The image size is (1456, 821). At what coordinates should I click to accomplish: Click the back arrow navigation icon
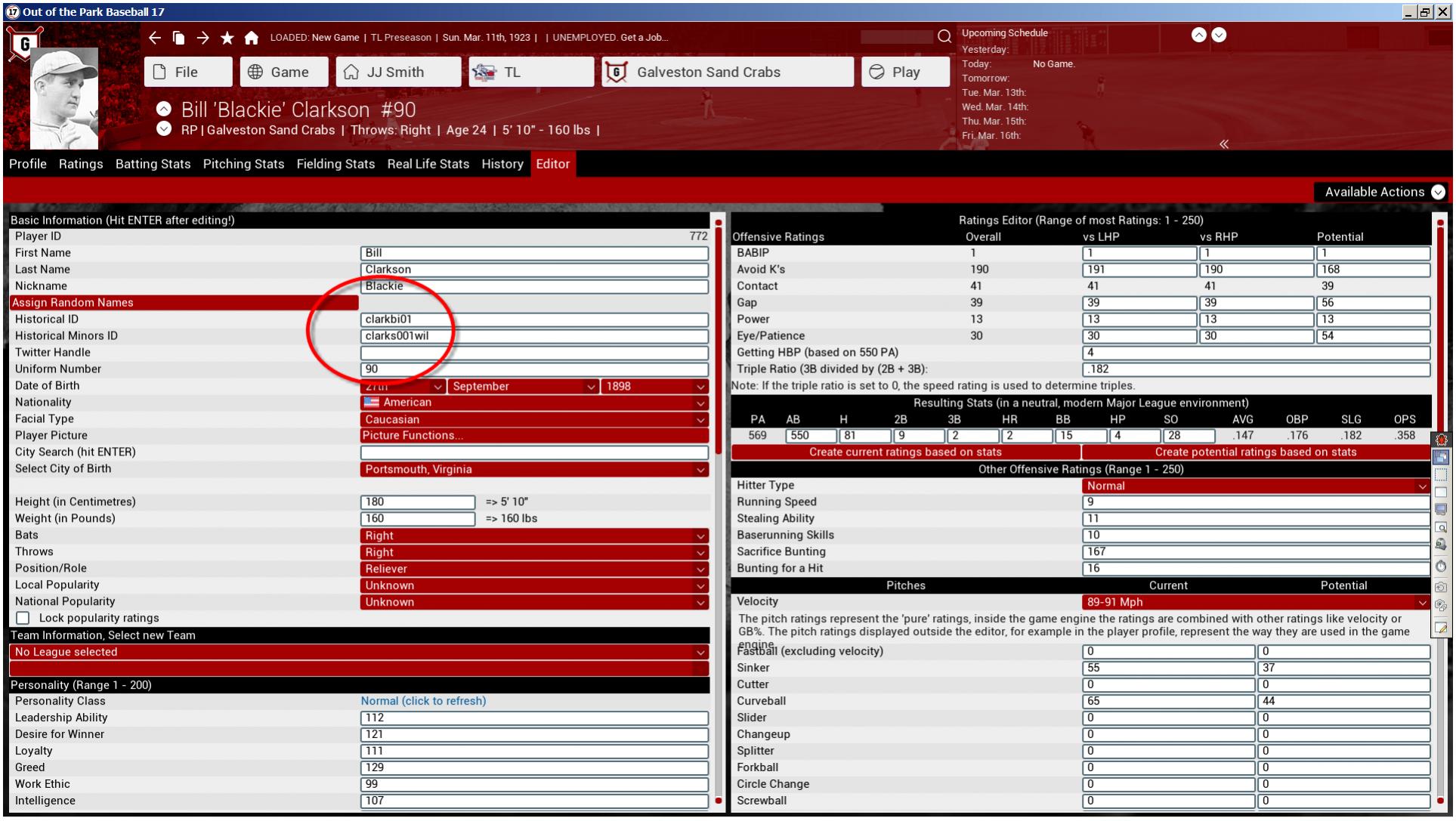point(155,38)
